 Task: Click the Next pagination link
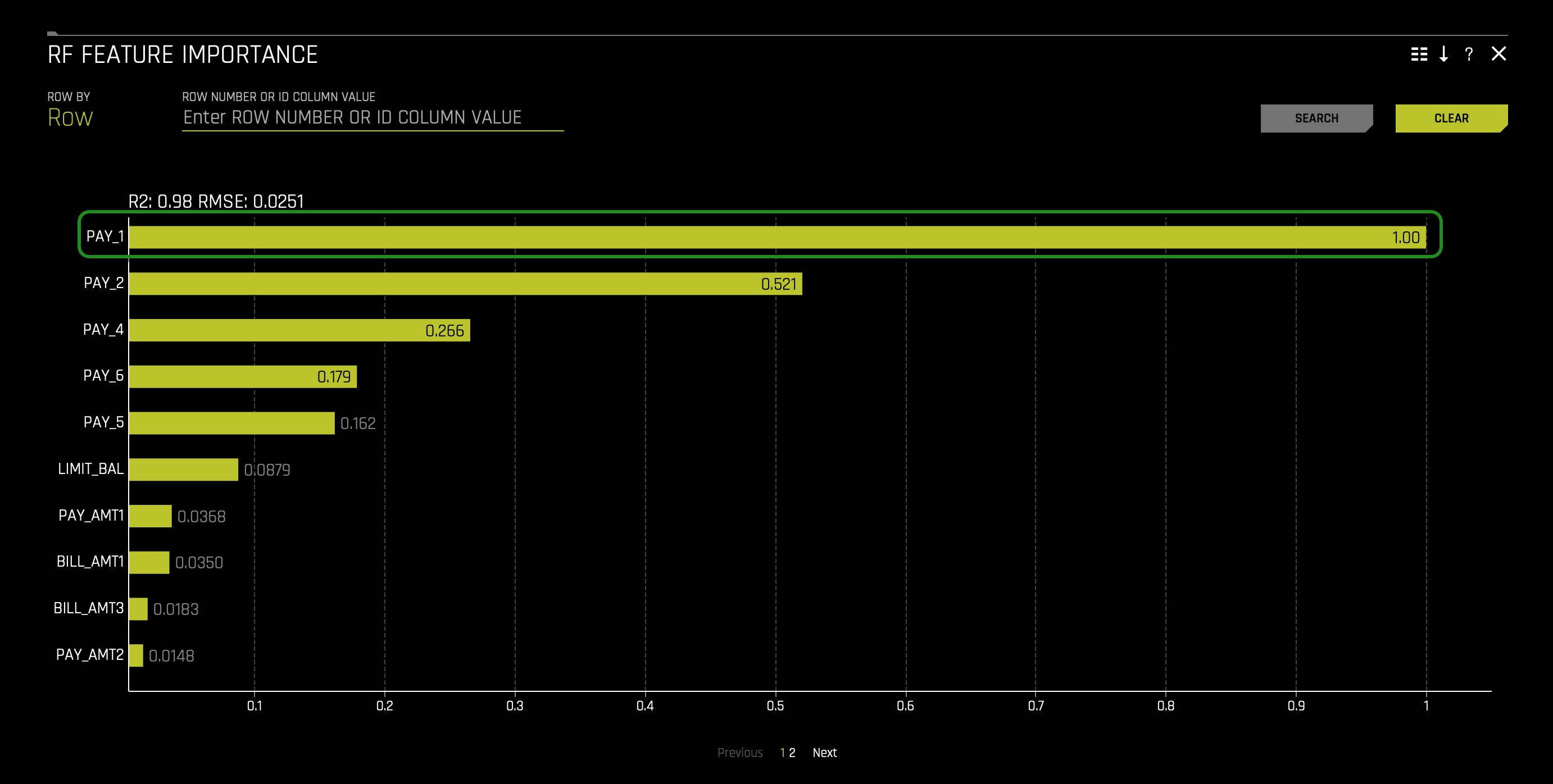point(825,753)
